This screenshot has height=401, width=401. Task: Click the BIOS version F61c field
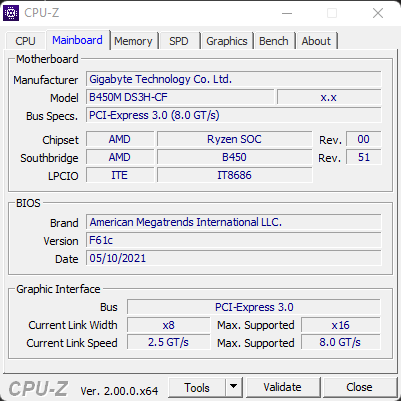234,240
